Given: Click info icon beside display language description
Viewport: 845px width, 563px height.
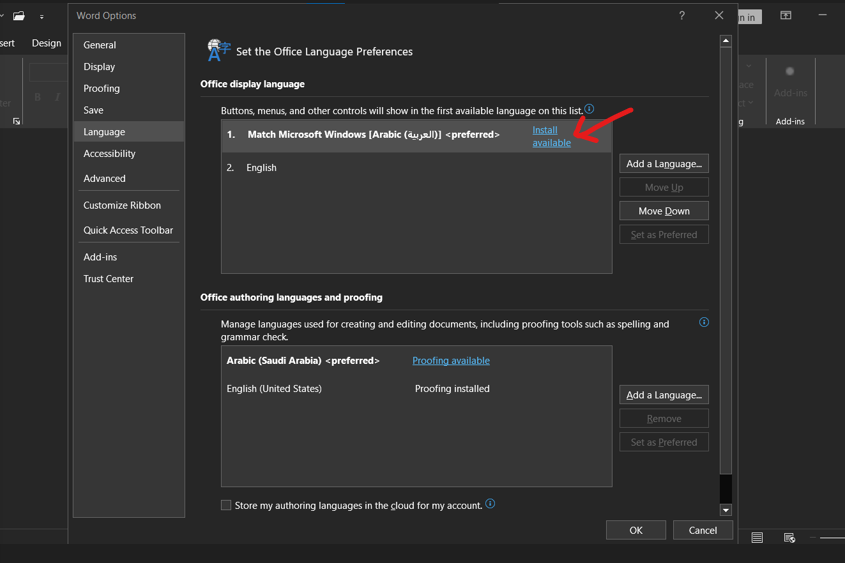Looking at the screenshot, I should (x=589, y=109).
